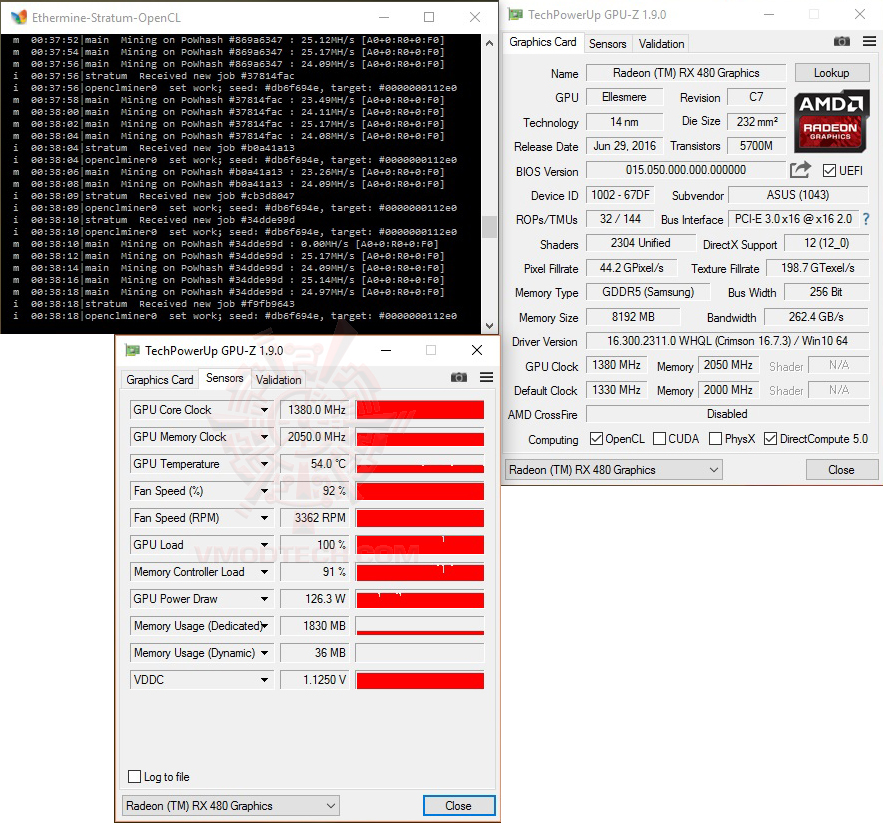Click the Bandwidth 262.4 GB/s value

click(816, 317)
